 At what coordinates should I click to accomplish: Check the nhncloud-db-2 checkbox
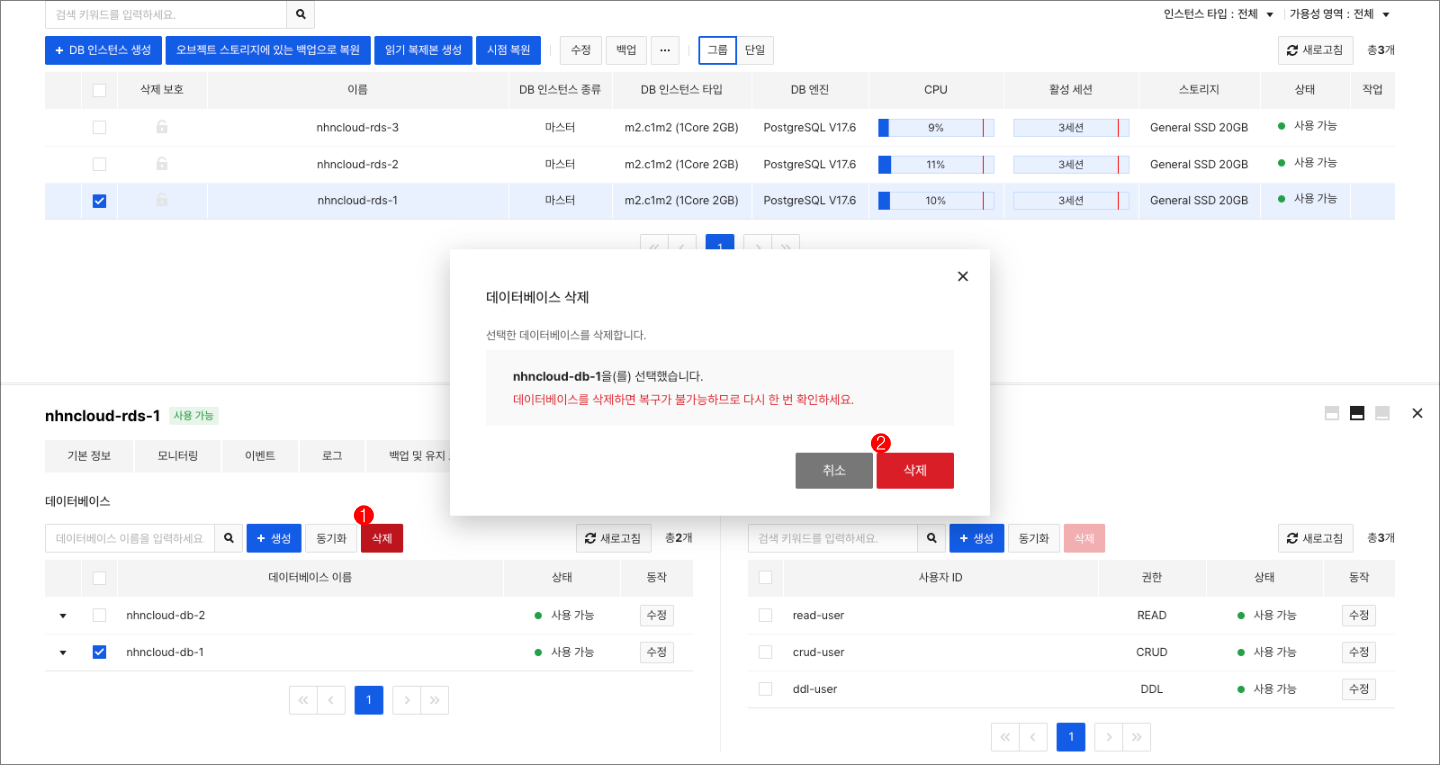98,615
